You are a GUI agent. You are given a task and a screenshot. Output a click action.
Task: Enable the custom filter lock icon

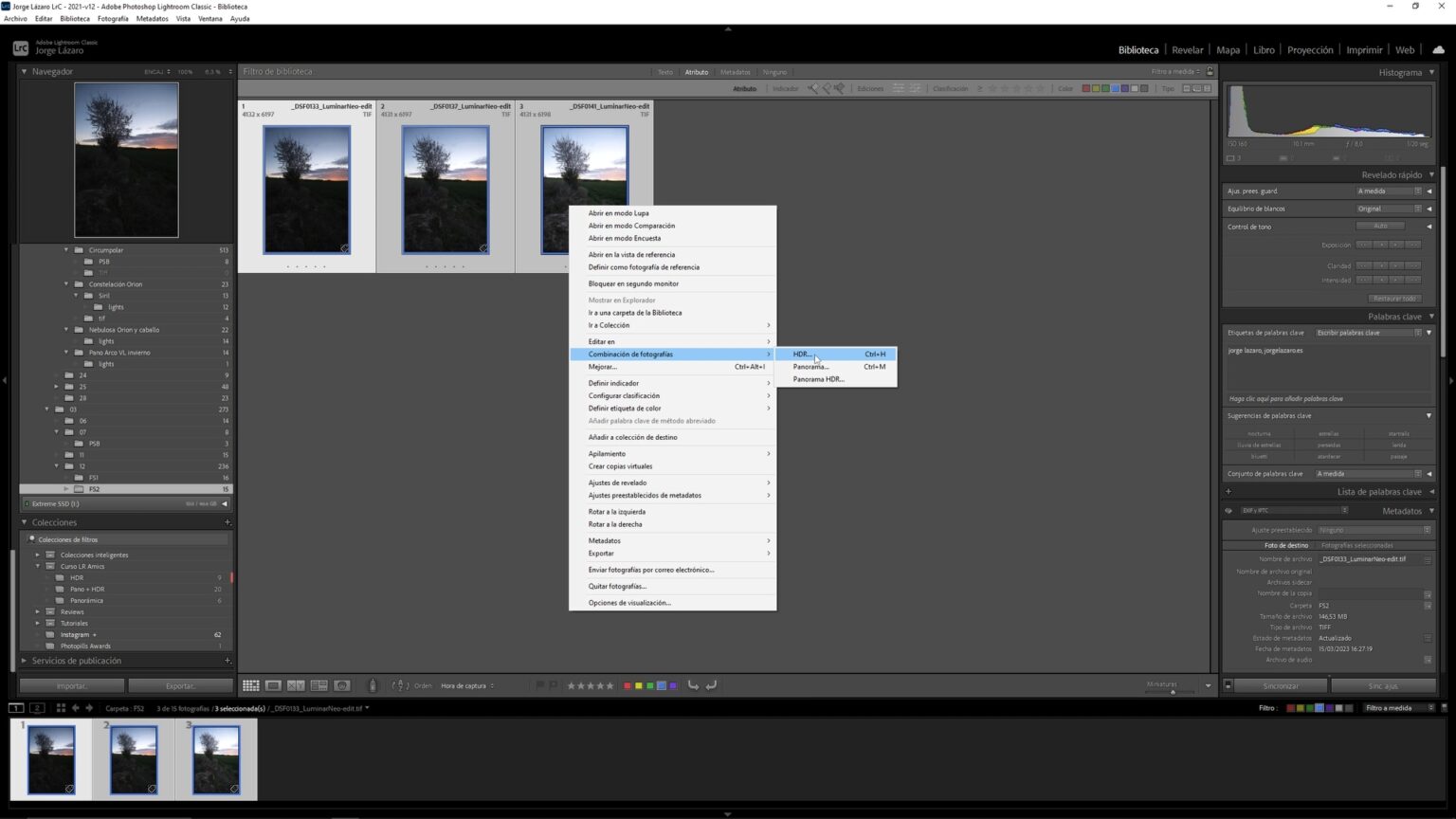click(x=1210, y=71)
